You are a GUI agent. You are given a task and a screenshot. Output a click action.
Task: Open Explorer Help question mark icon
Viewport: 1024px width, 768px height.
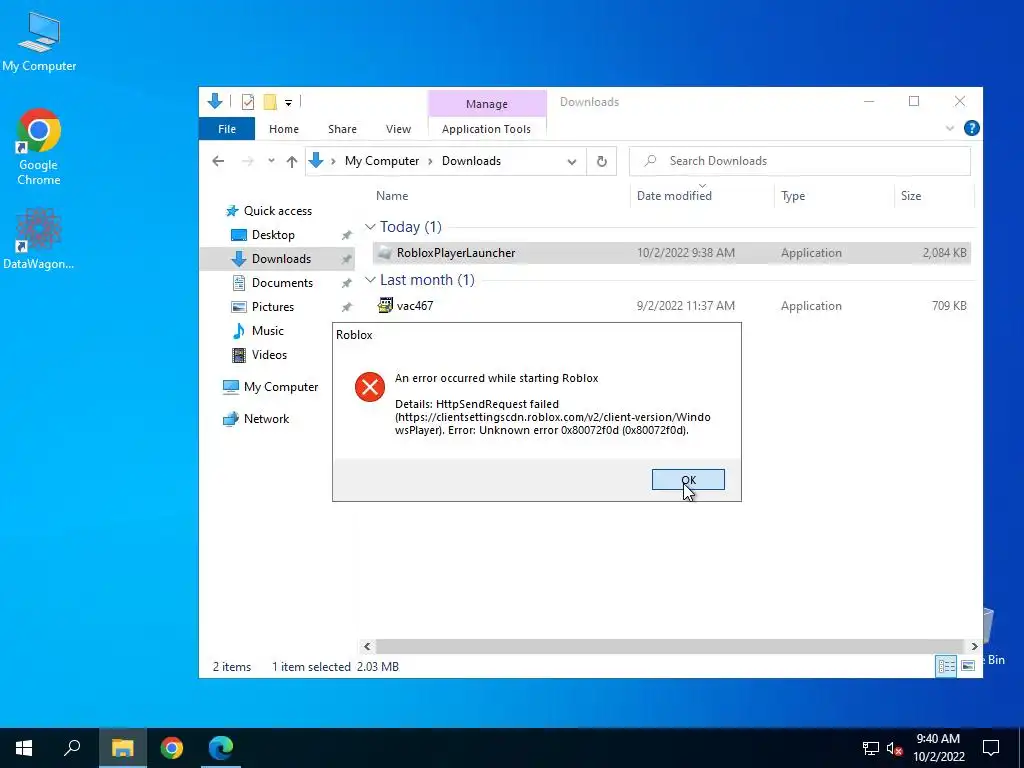(971, 128)
